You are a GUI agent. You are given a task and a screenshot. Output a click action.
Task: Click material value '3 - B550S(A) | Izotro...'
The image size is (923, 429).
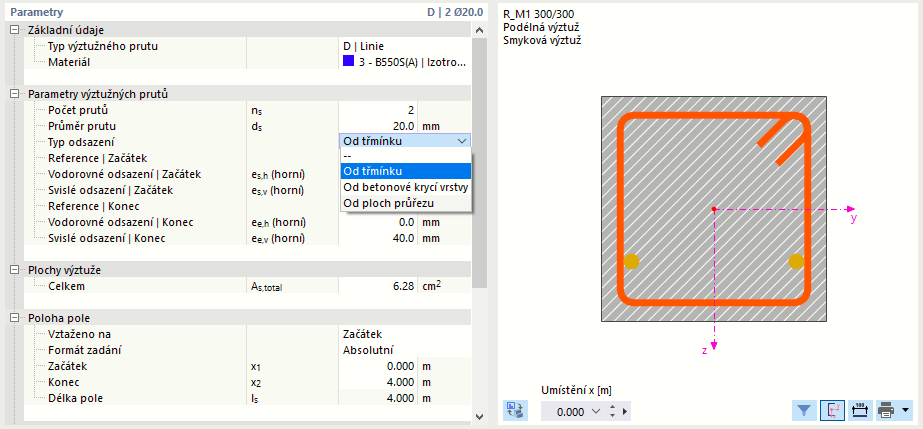[x=412, y=62]
